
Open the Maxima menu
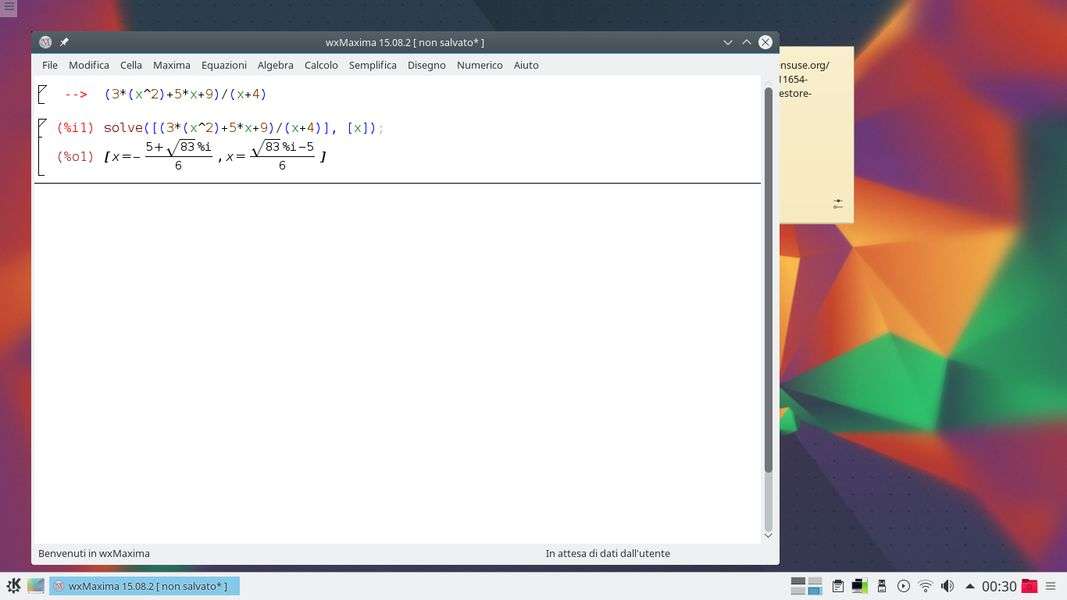[171, 65]
